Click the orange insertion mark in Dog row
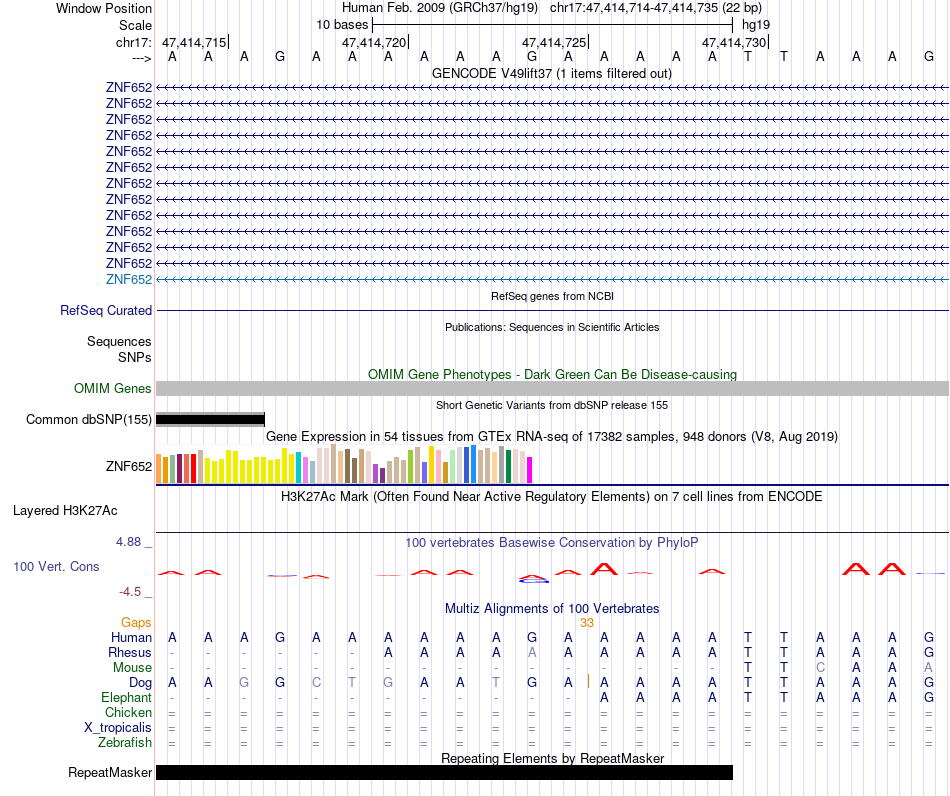 tap(588, 682)
